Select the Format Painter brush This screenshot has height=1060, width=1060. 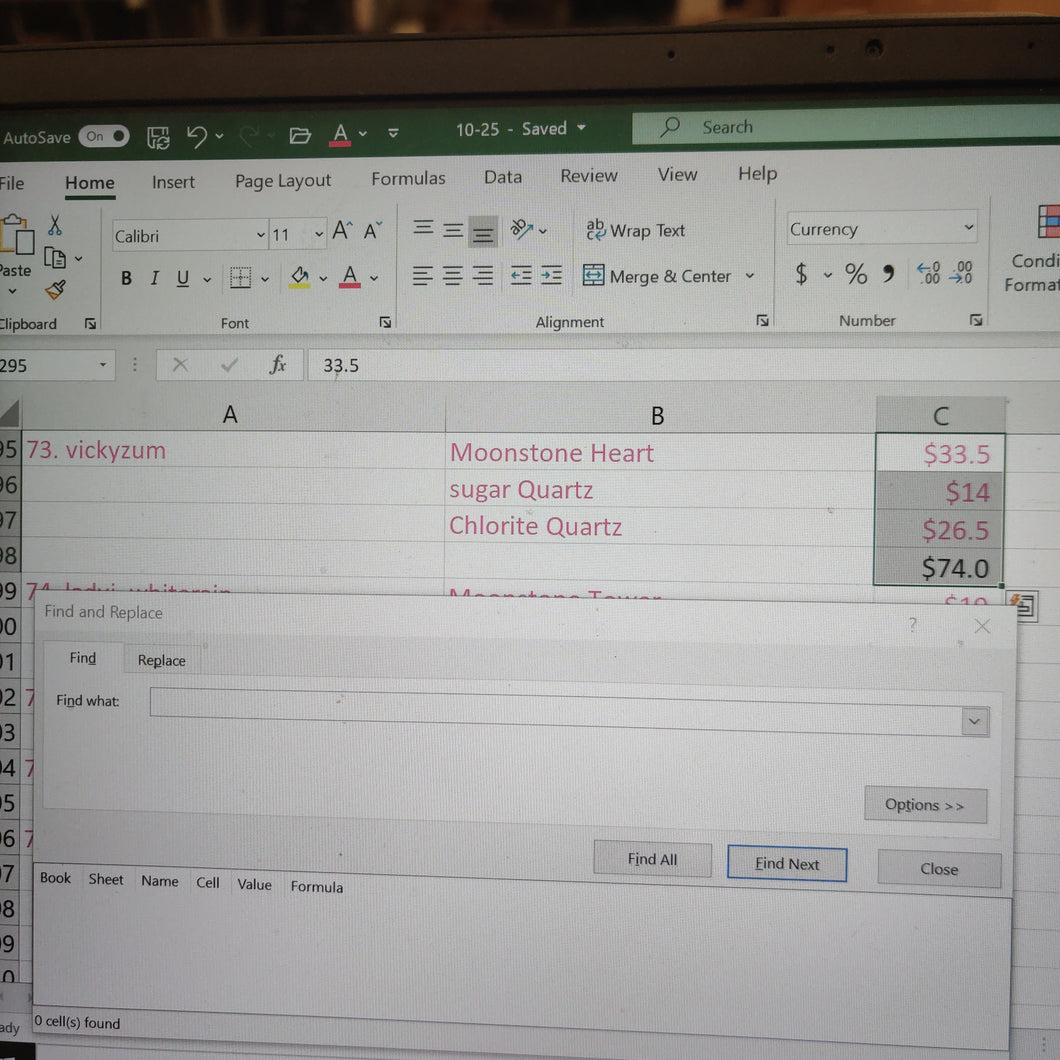coord(55,290)
